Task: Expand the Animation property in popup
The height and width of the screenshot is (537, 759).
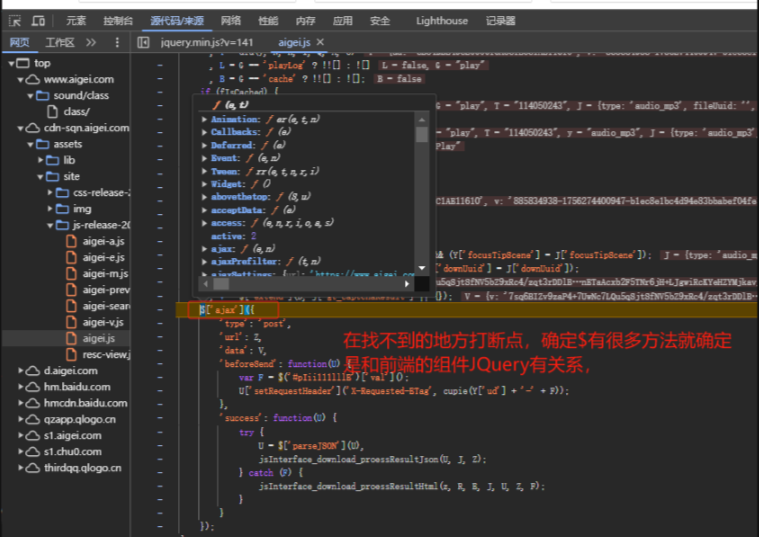Action: coord(204,119)
